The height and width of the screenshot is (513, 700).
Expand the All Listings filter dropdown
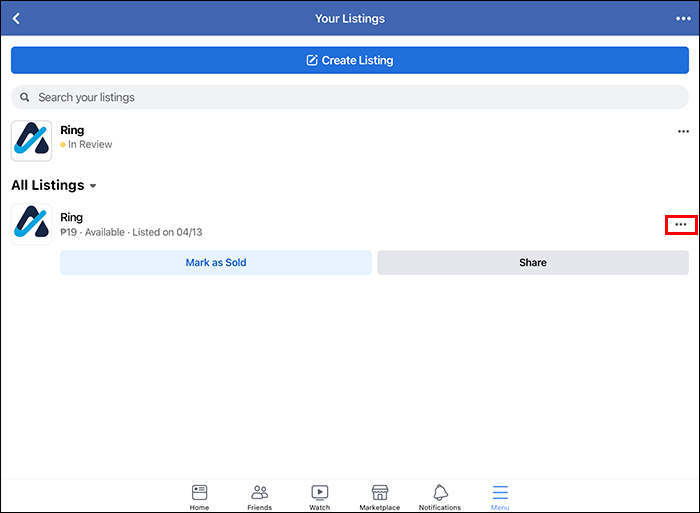coord(54,185)
